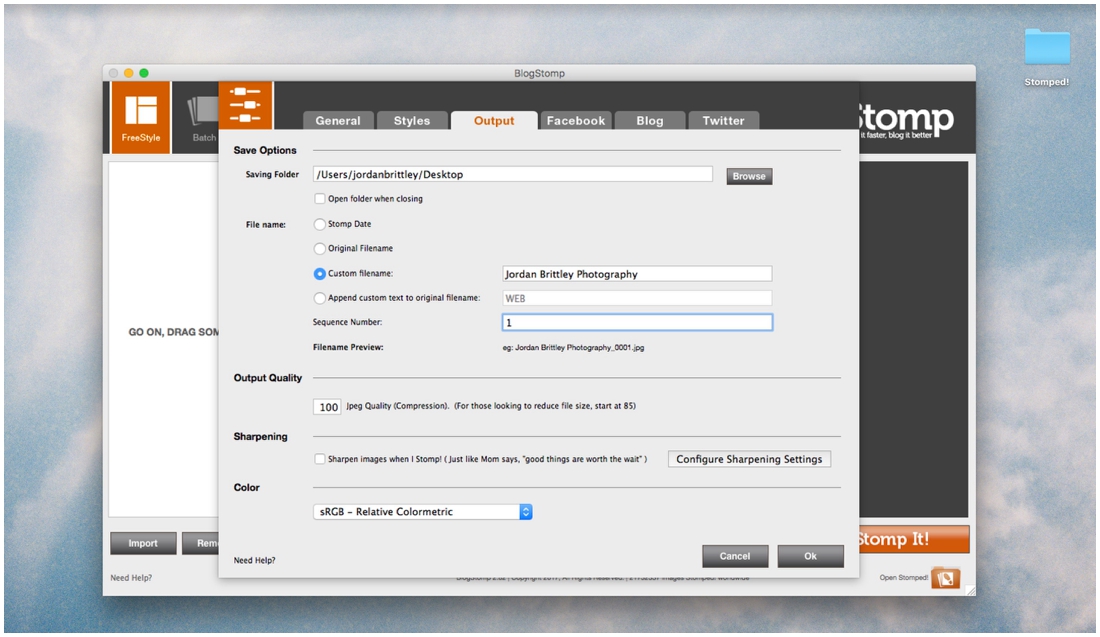Click Need Help in the settings dialog

point(255,560)
